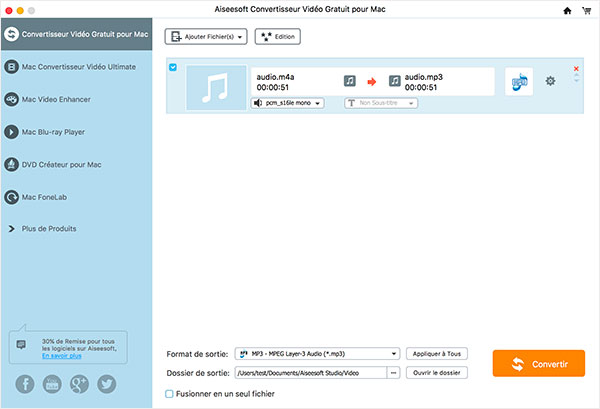
Task: Click the Twitter social icon
Action: [107, 384]
